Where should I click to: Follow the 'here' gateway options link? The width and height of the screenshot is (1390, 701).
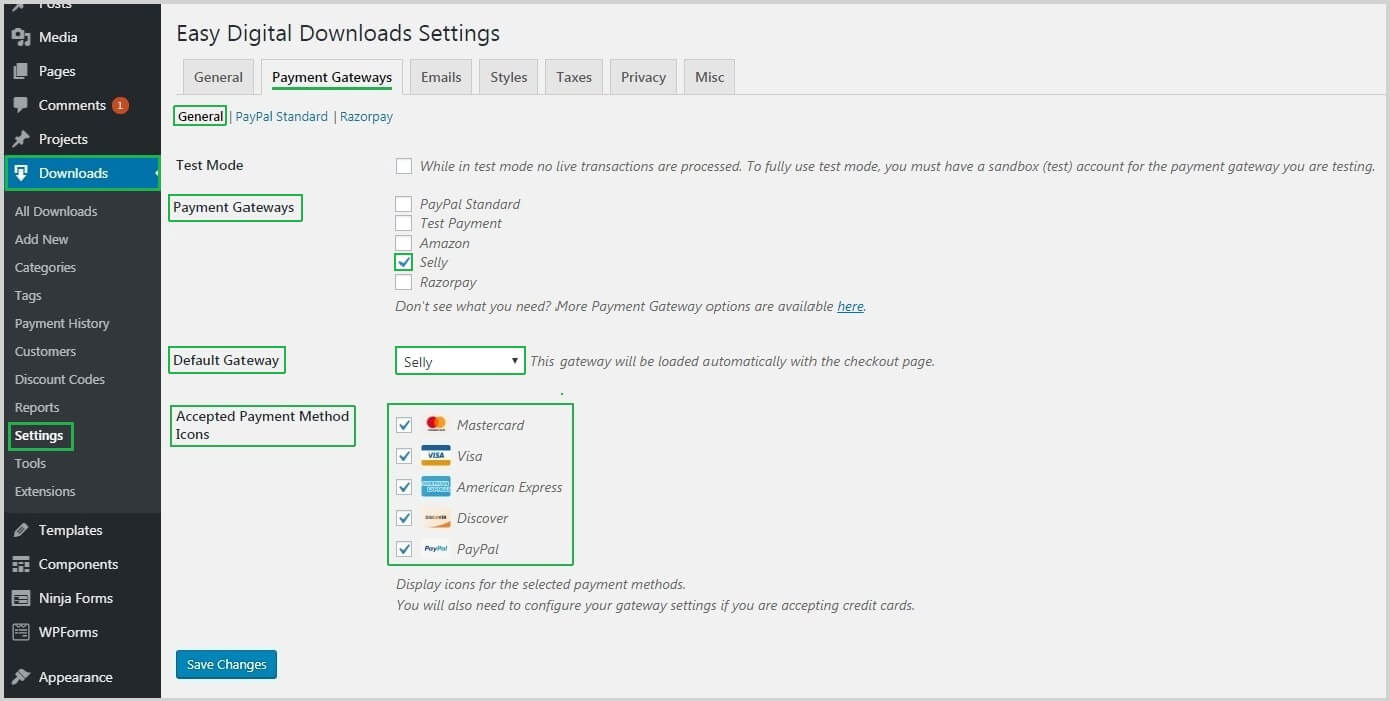(850, 307)
